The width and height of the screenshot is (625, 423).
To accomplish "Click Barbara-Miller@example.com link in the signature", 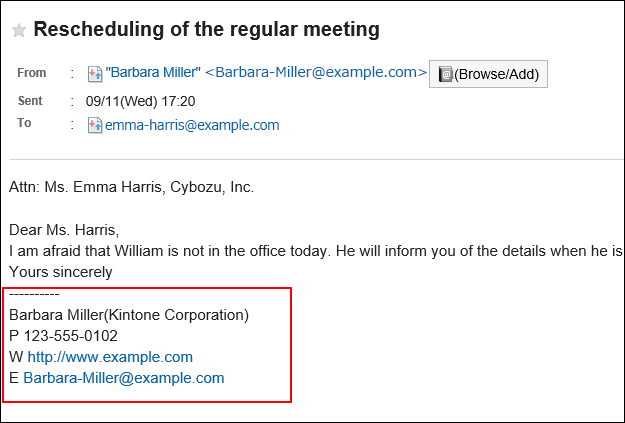I will click(x=124, y=378).
